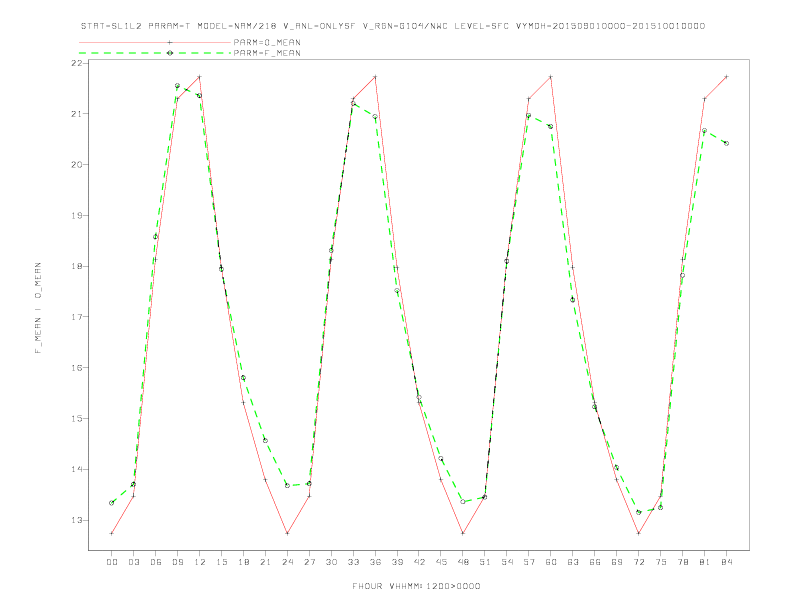The width and height of the screenshot is (792, 612).
Task: Click y-axis tick label 22
Action: point(77,63)
